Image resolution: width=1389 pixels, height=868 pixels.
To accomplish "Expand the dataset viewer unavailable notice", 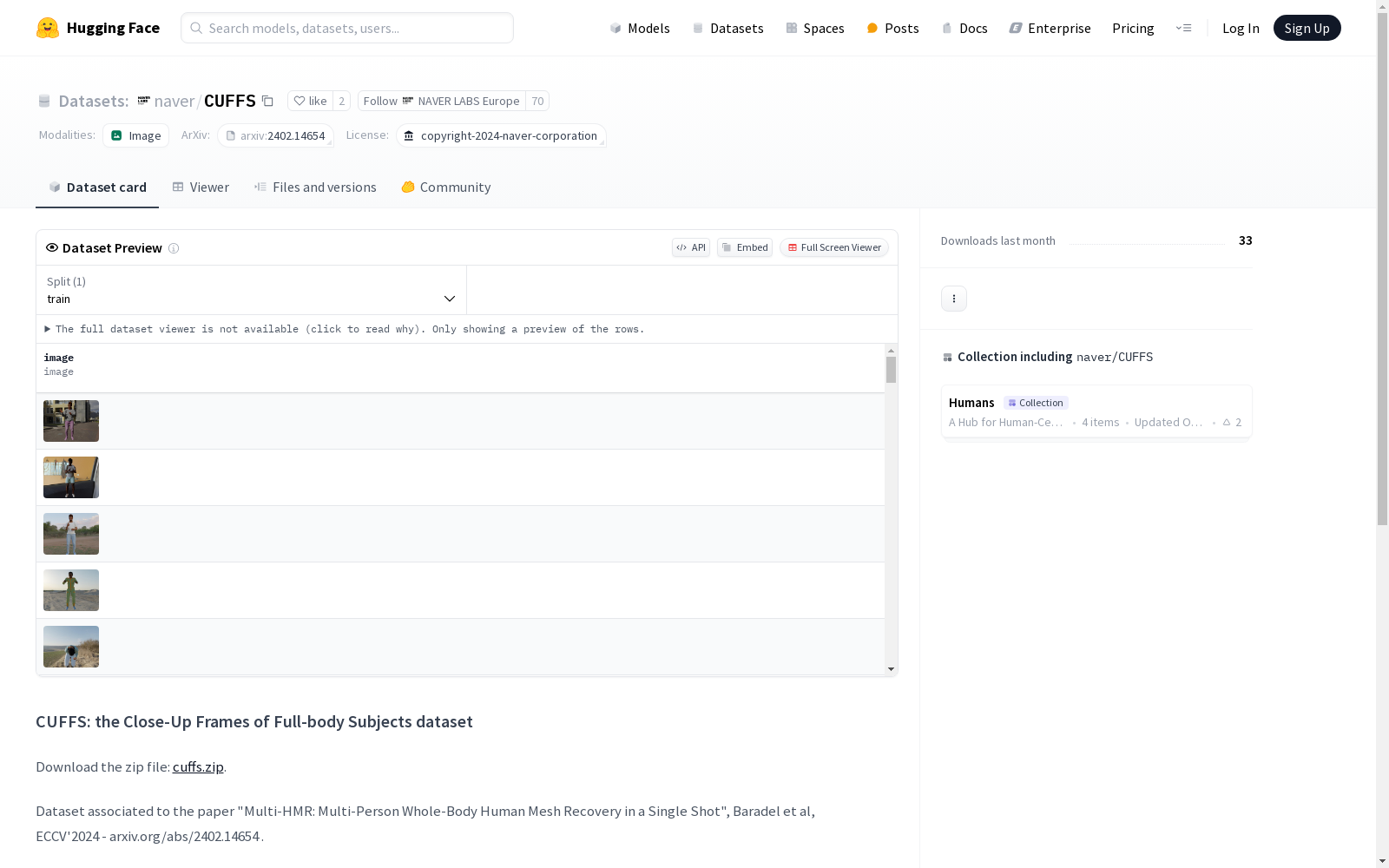I will pyautogui.click(x=345, y=329).
